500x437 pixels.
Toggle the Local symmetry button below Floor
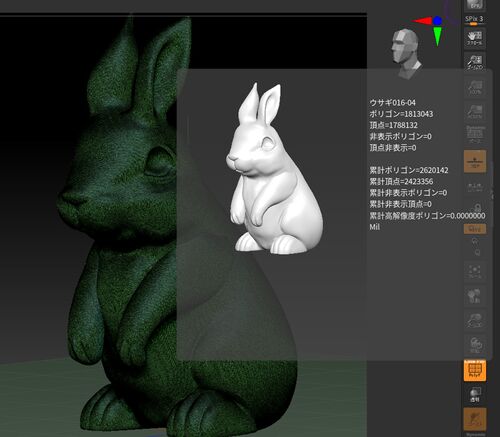475,187
